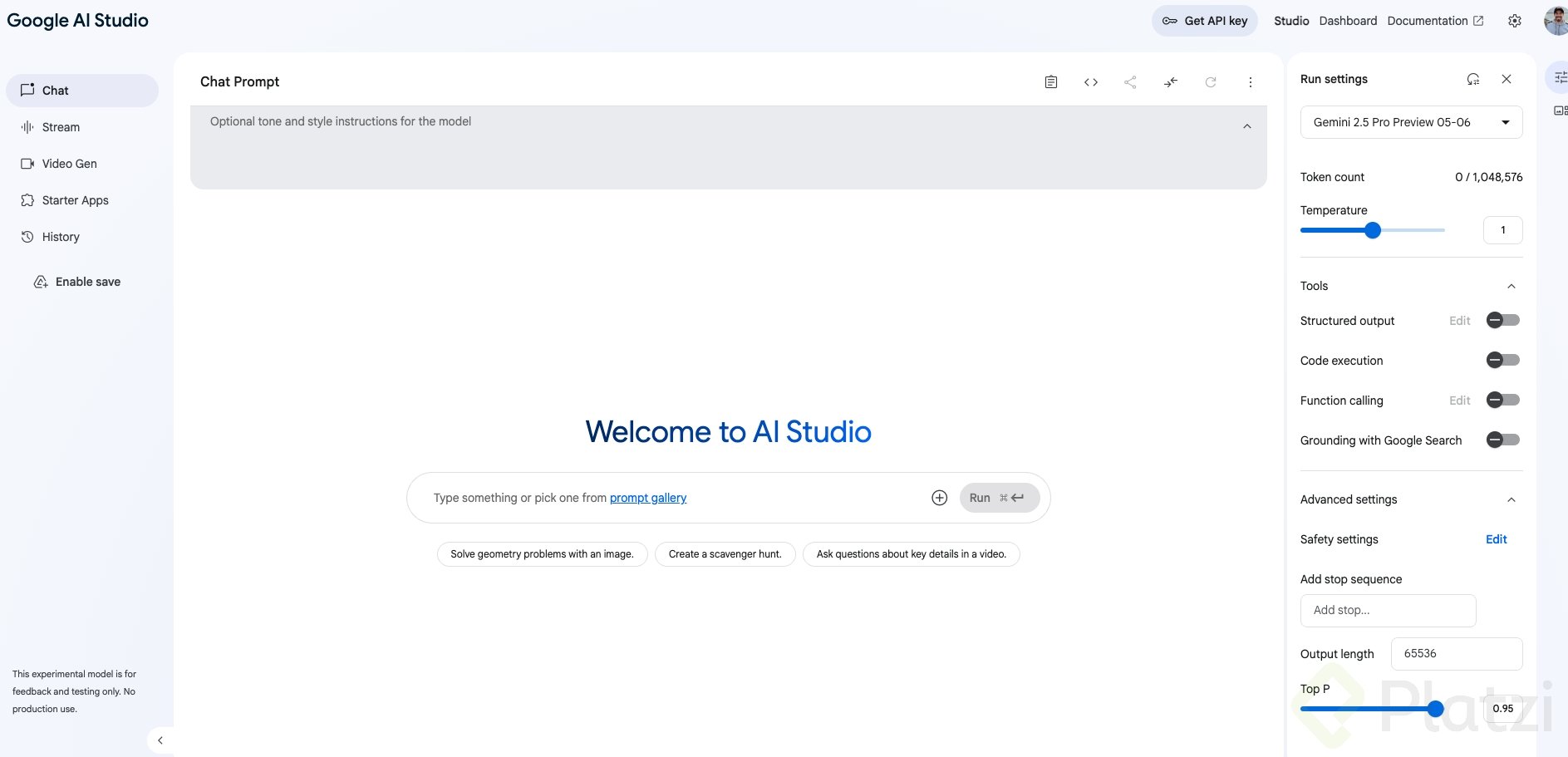This screenshot has height=757, width=1568.
Task: Click the Add stop sequence input field
Action: 1388,611
